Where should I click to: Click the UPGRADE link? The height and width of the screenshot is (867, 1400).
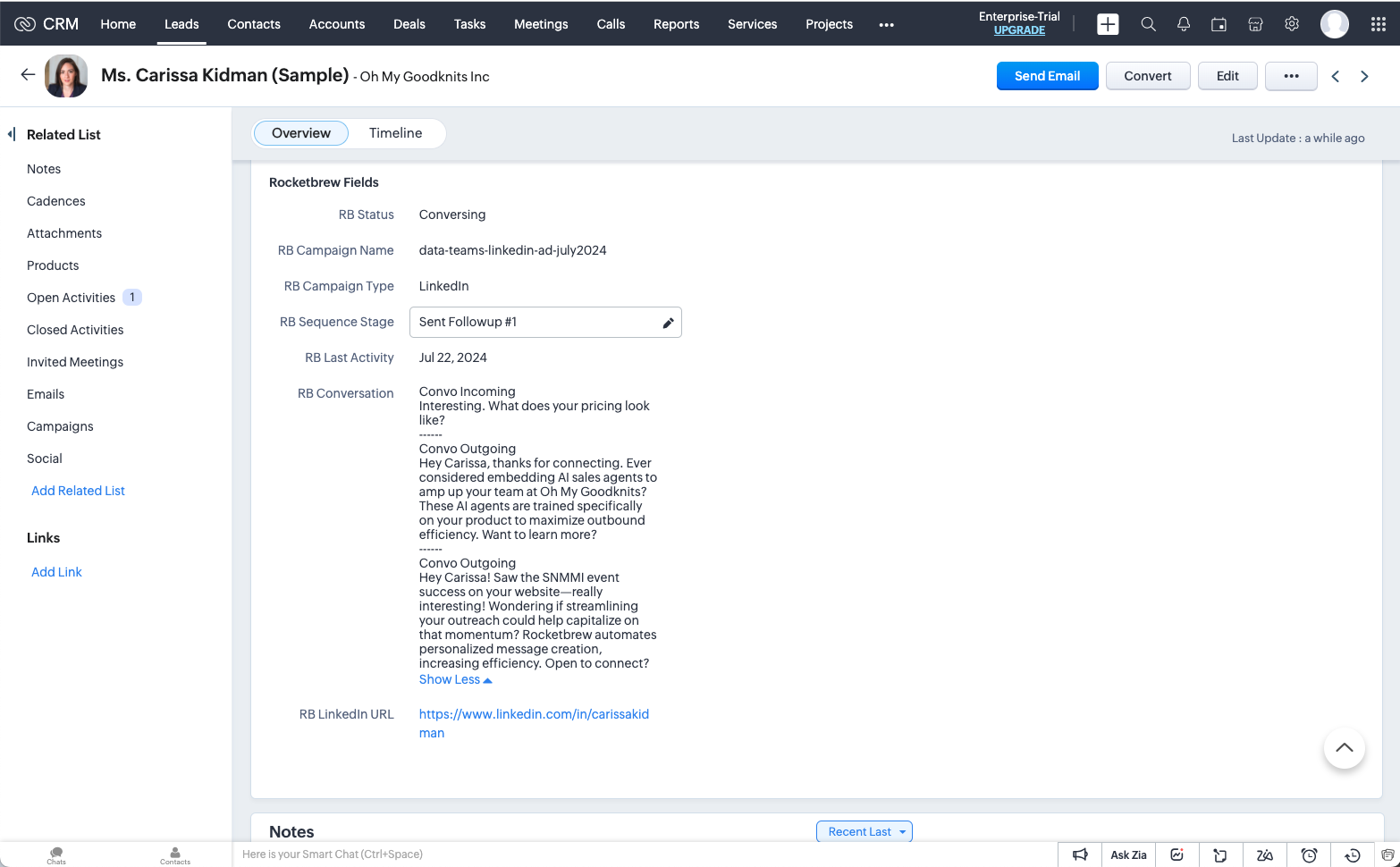1019,30
